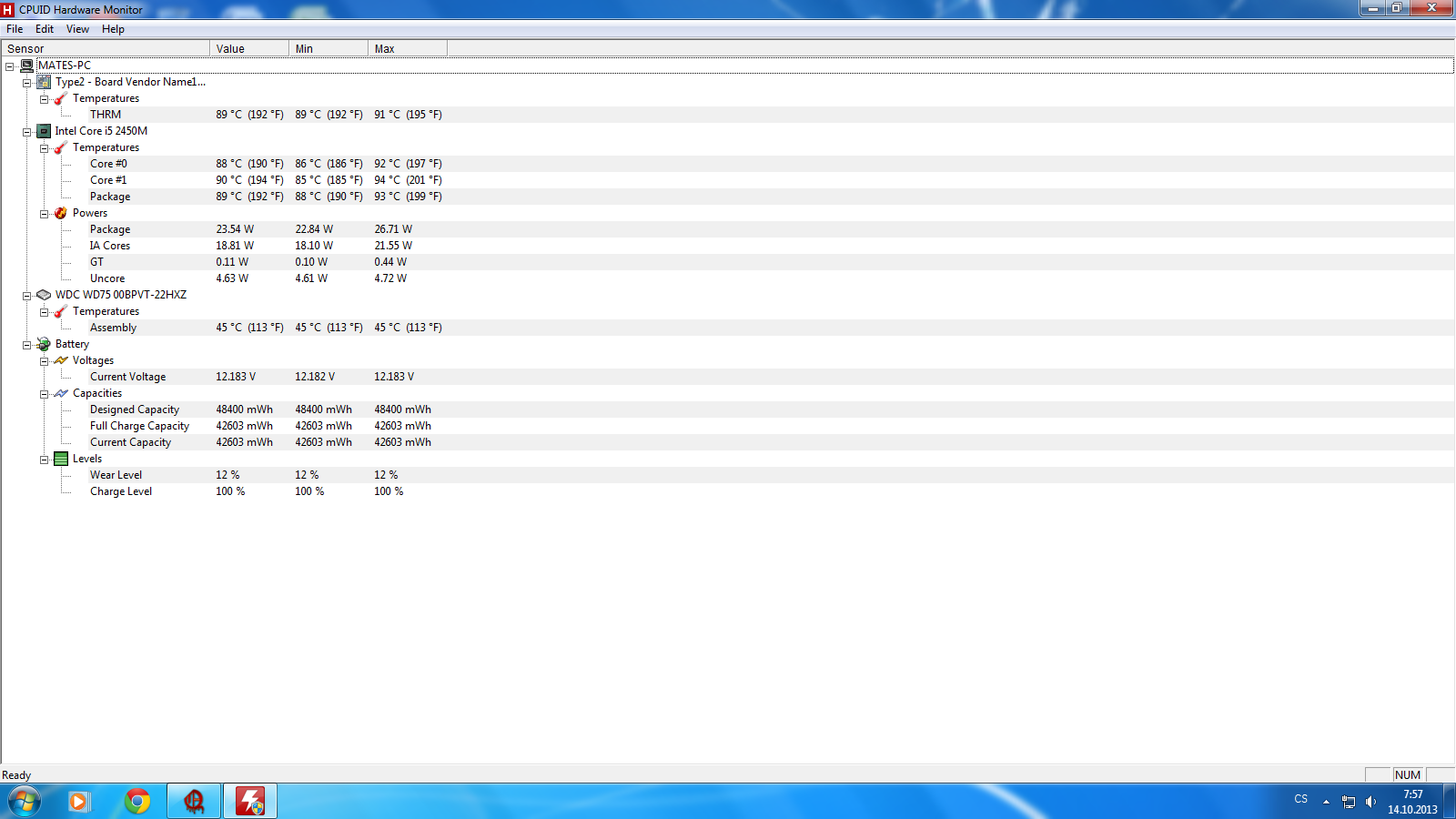The width and height of the screenshot is (1456, 819).
Task: Click the Ready status bar text
Action: point(16,775)
